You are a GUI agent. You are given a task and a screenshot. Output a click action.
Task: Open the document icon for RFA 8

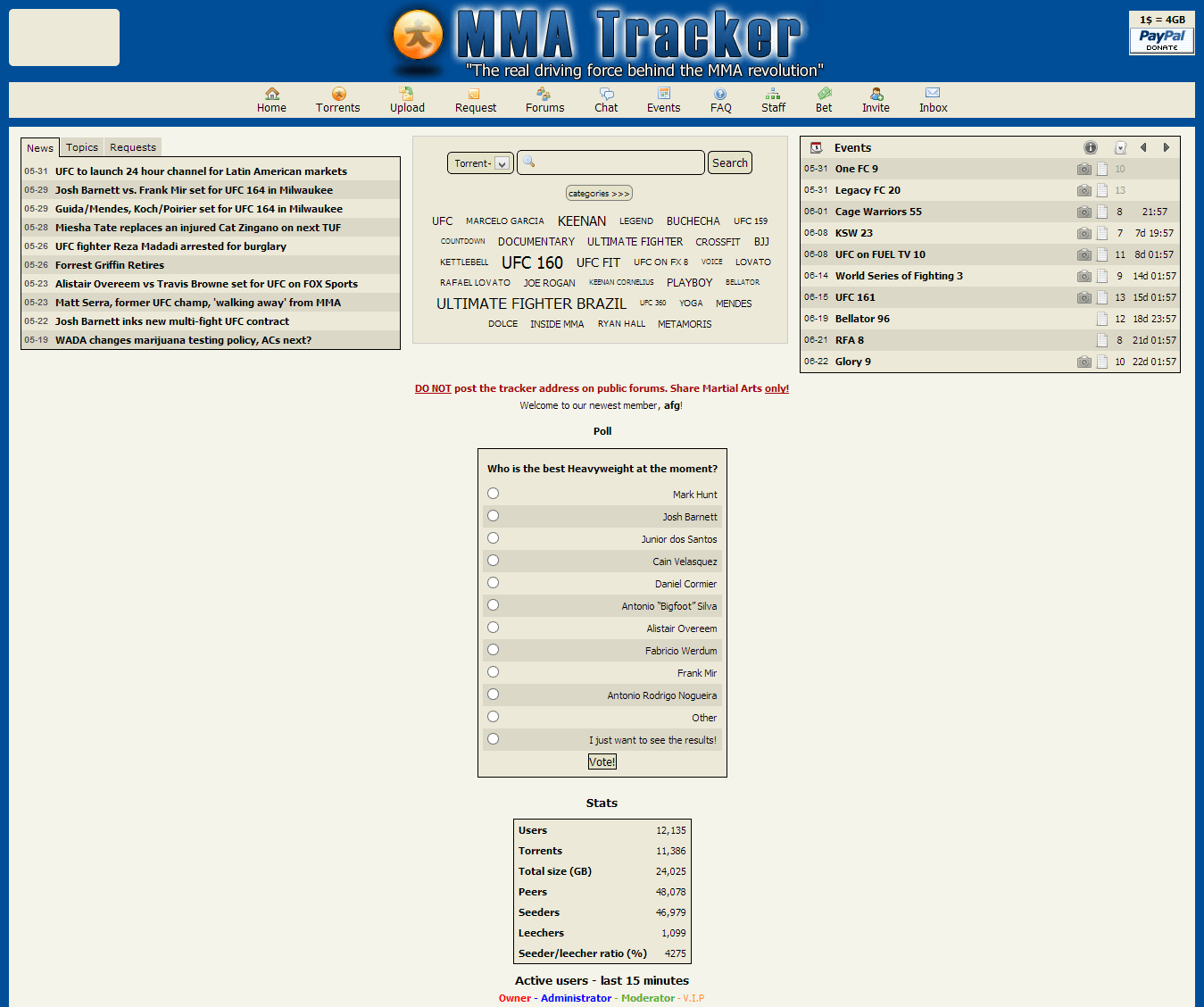[x=1102, y=340]
